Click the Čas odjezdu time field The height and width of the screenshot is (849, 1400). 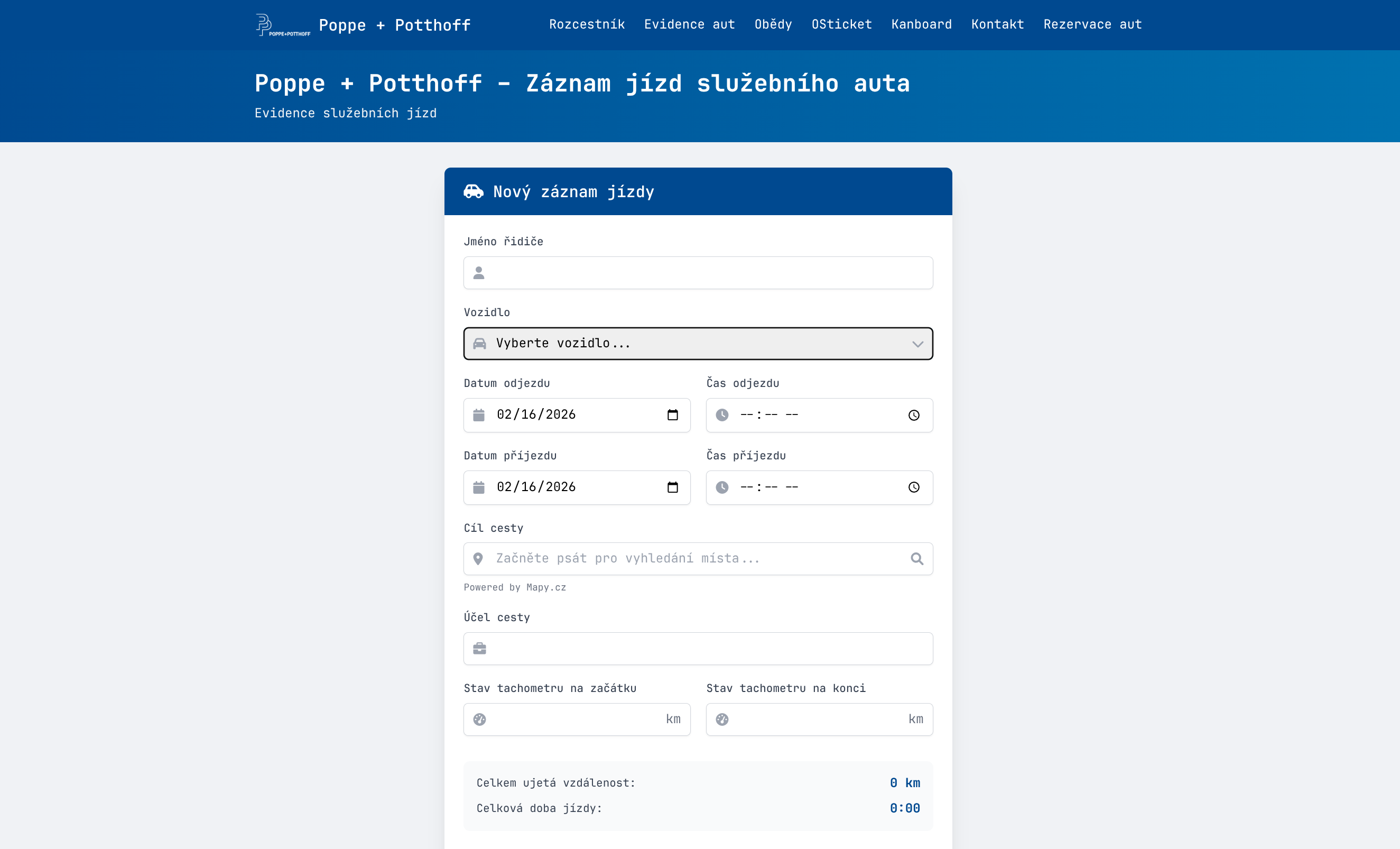click(819, 415)
